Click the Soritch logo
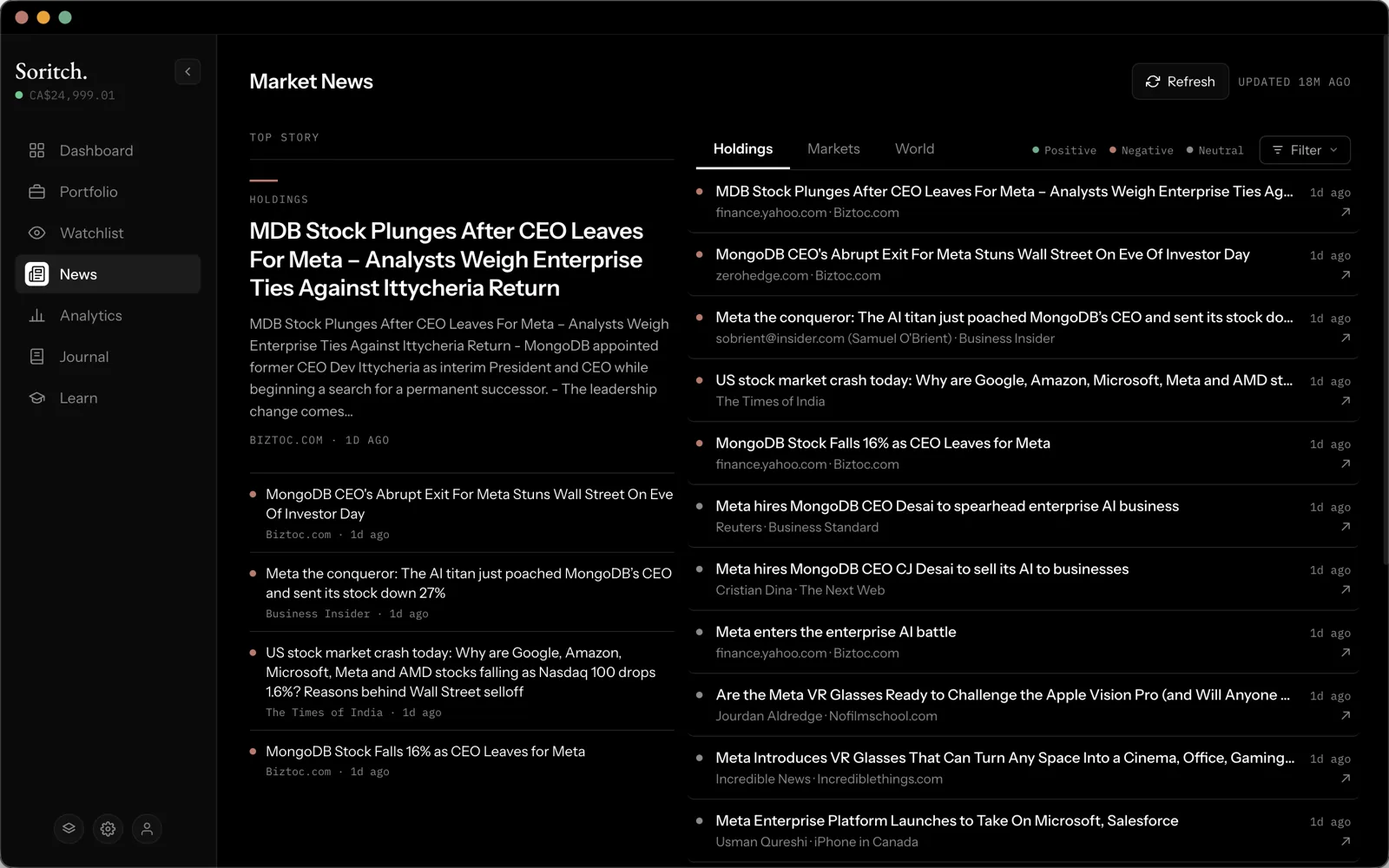 [x=51, y=71]
